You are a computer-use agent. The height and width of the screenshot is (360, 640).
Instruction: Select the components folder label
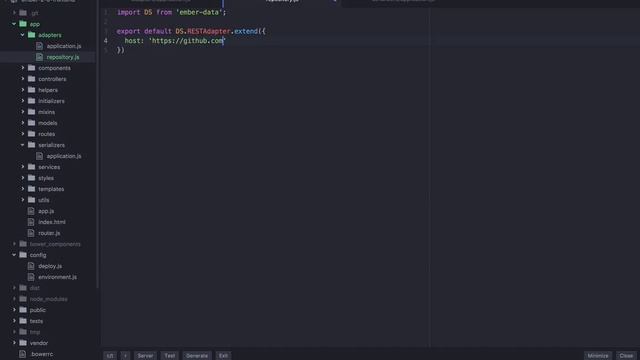[54, 68]
